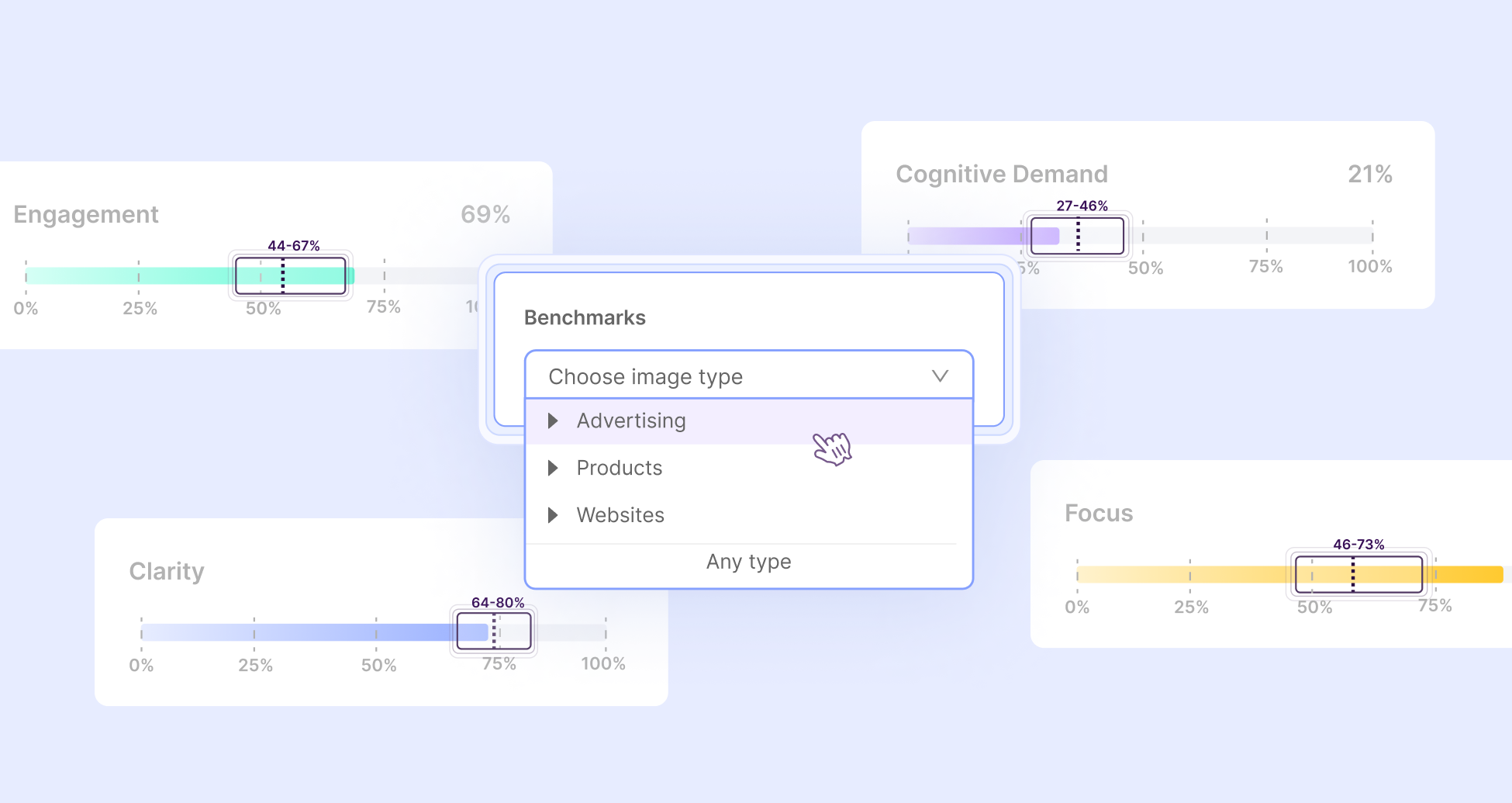1512x803 pixels.
Task: Click the Cognitive Demand benchmark range box
Action: click(1077, 236)
